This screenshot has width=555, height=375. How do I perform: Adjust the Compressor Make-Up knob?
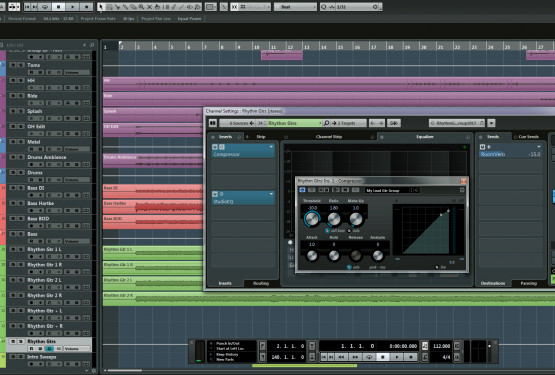pos(356,219)
